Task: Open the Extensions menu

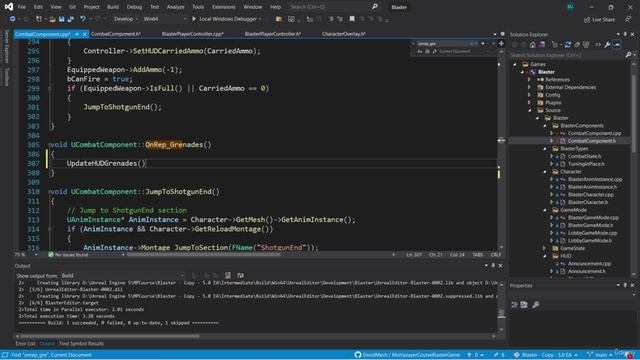Action: coord(223,7)
